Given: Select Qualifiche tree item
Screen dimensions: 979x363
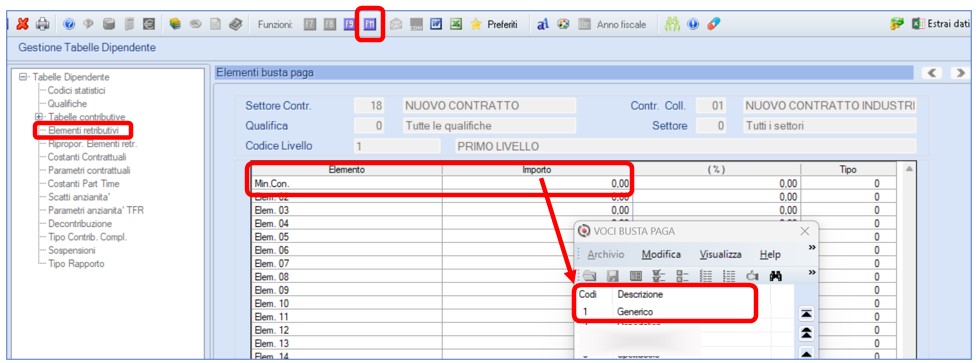Looking at the screenshot, I should point(67,104).
